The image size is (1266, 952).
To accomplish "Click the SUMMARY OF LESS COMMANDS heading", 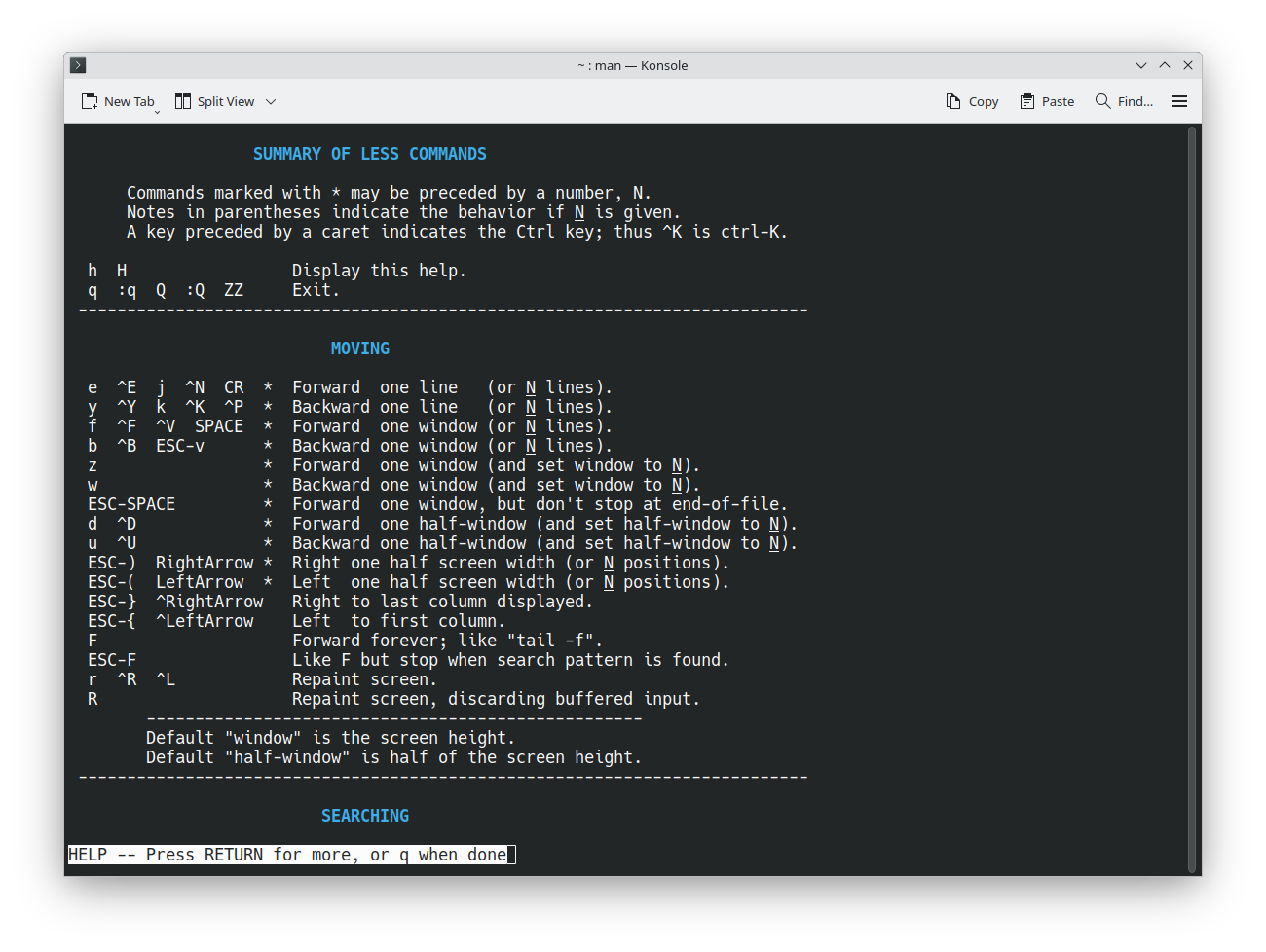I will (369, 154).
